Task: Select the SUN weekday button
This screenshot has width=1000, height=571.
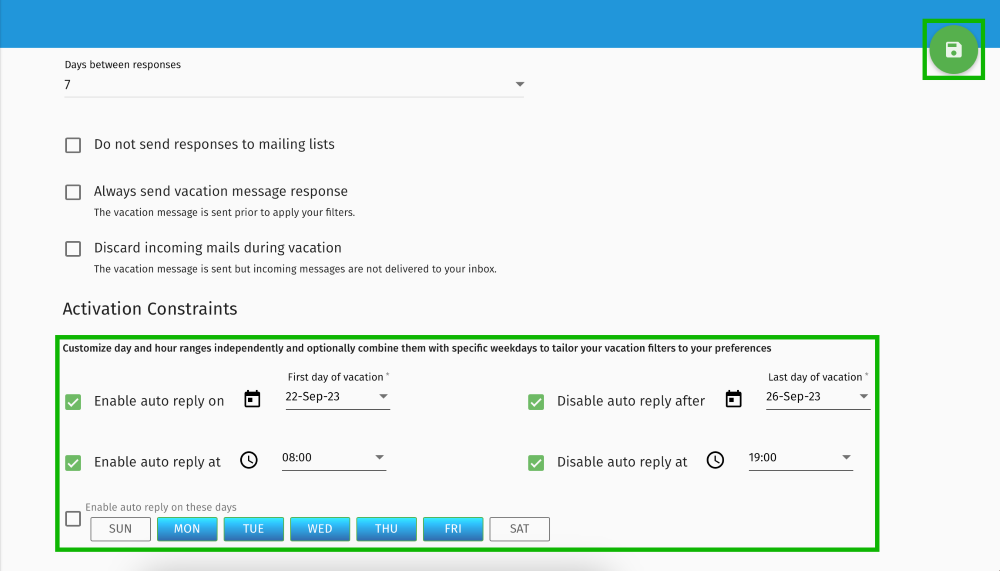Action: tap(120, 529)
